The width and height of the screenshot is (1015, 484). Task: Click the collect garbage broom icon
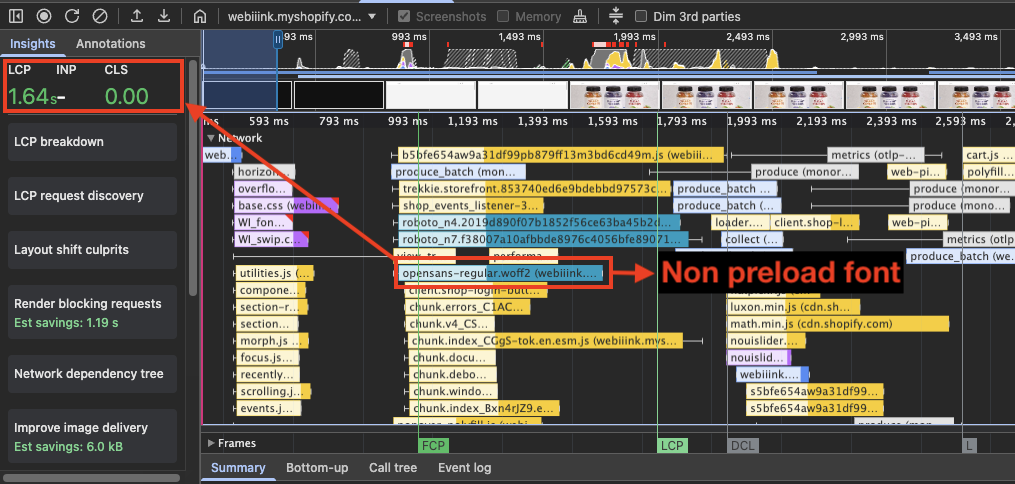click(x=580, y=16)
